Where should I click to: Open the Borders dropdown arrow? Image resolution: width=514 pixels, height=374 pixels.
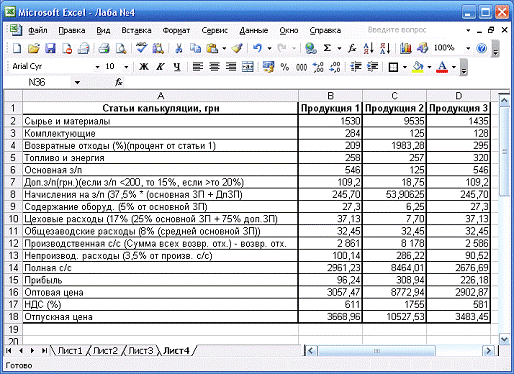pyautogui.click(x=405, y=67)
